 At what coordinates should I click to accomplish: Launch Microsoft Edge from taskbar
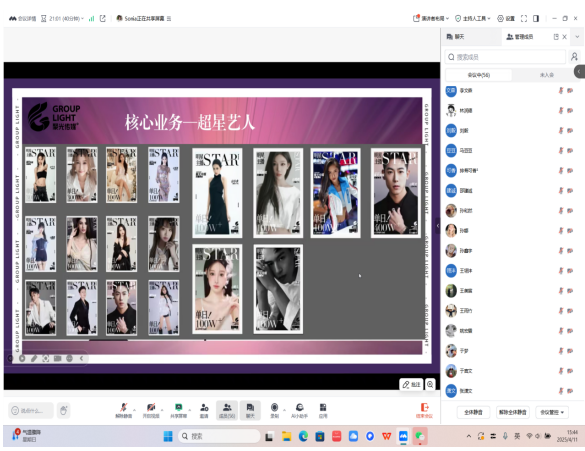[303, 436]
